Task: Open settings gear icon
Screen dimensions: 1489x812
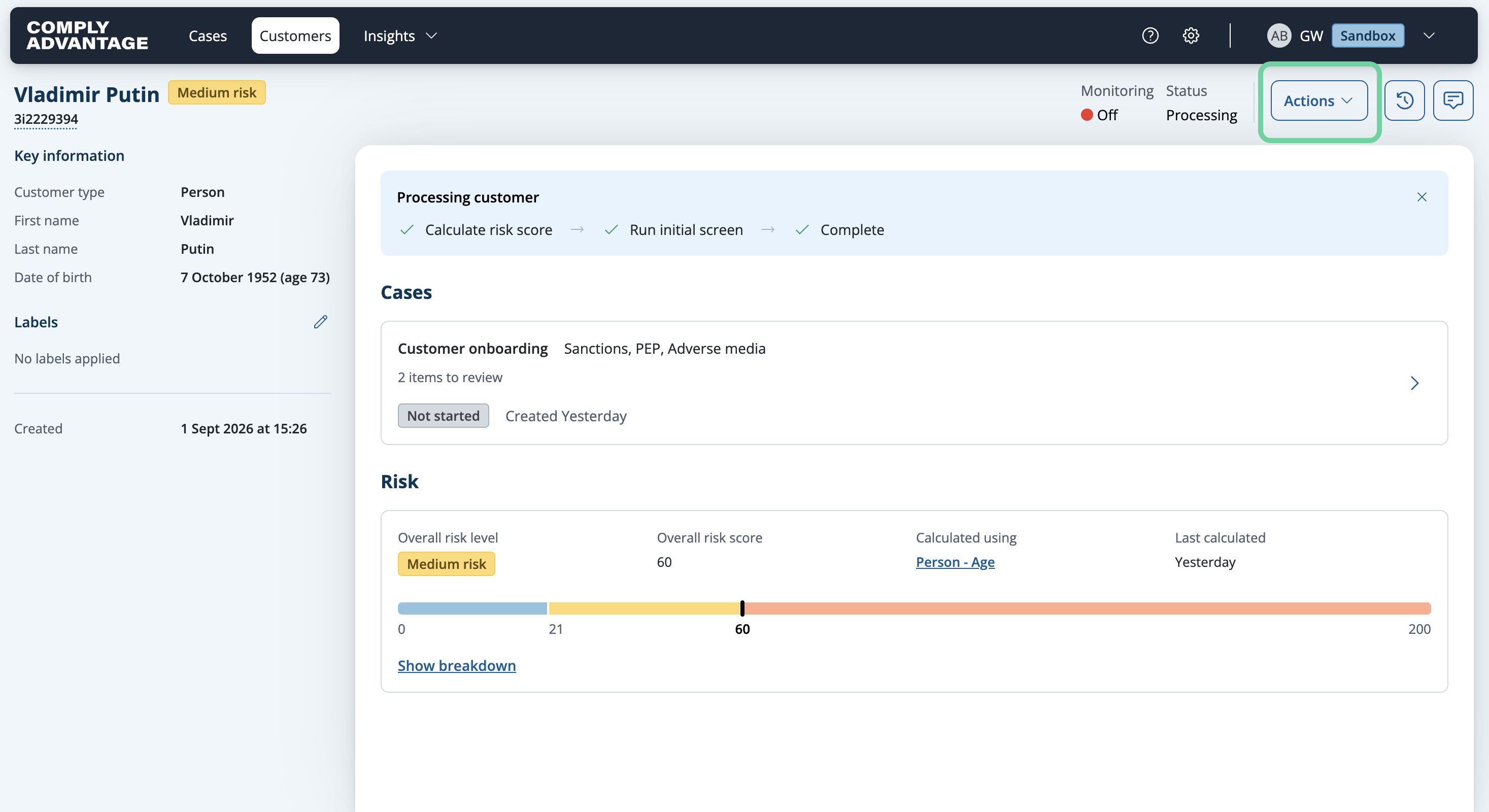Action: [1191, 36]
